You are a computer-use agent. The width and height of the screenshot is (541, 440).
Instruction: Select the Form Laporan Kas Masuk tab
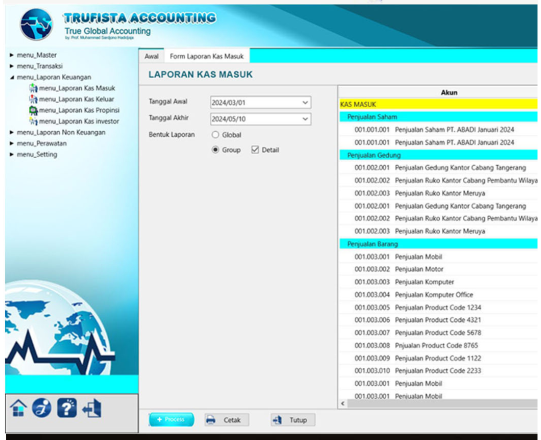[x=207, y=56]
